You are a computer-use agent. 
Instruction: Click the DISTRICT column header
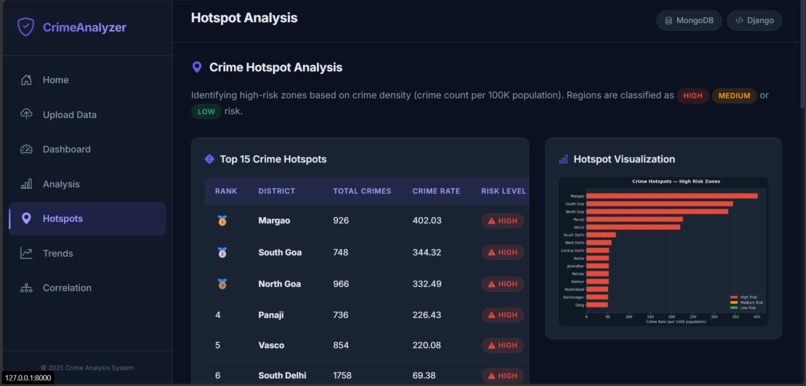pyautogui.click(x=277, y=191)
